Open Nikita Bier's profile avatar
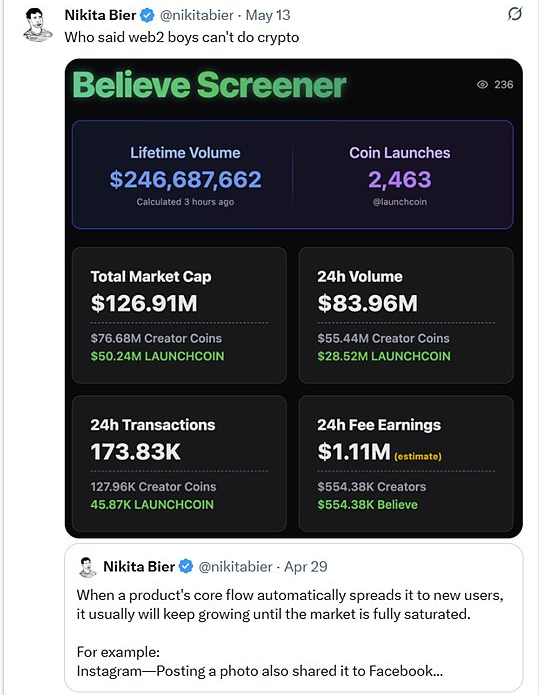This screenshot has height=695, width=539. [x=37, y=25]
